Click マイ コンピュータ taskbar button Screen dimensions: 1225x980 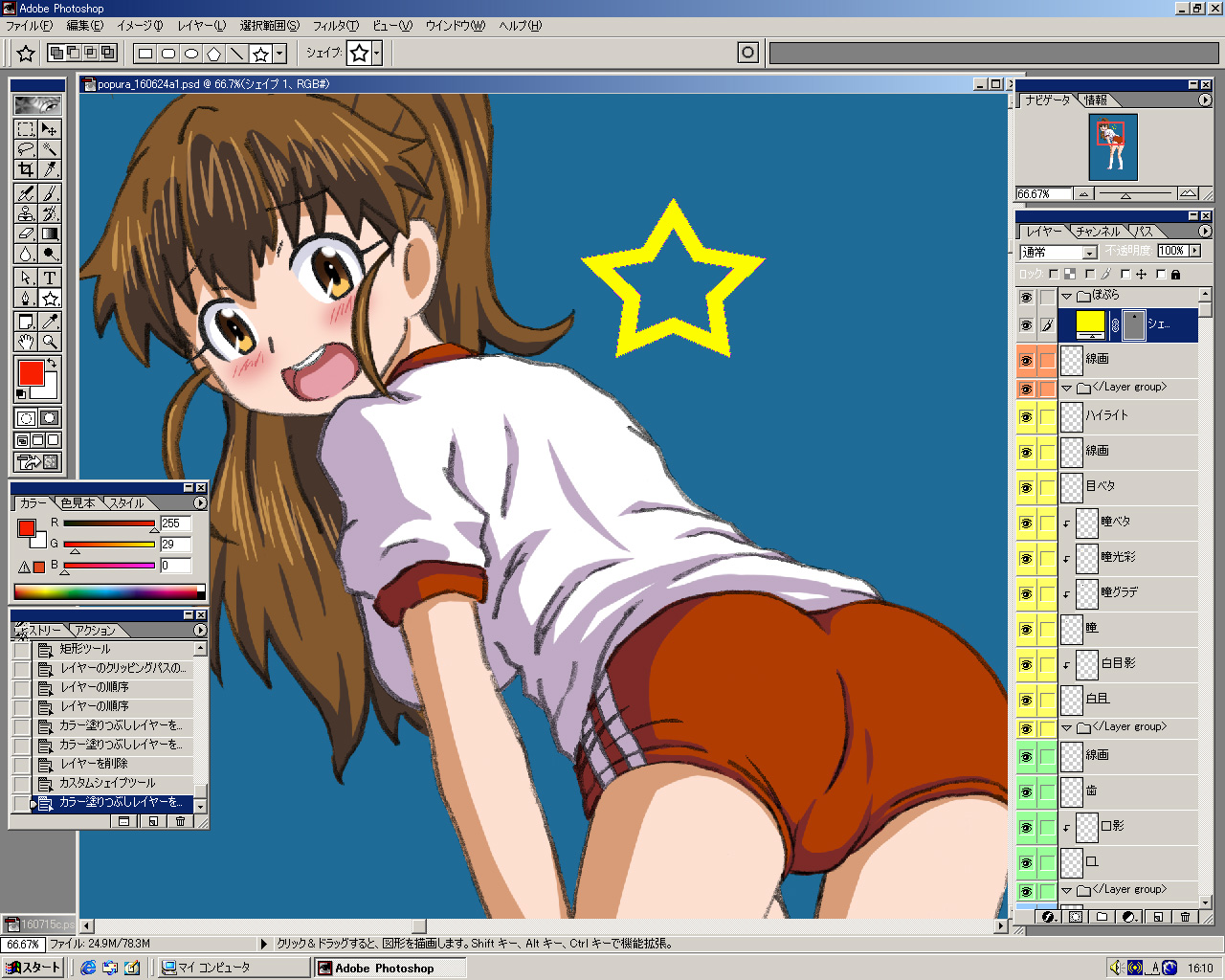[234, 968]
